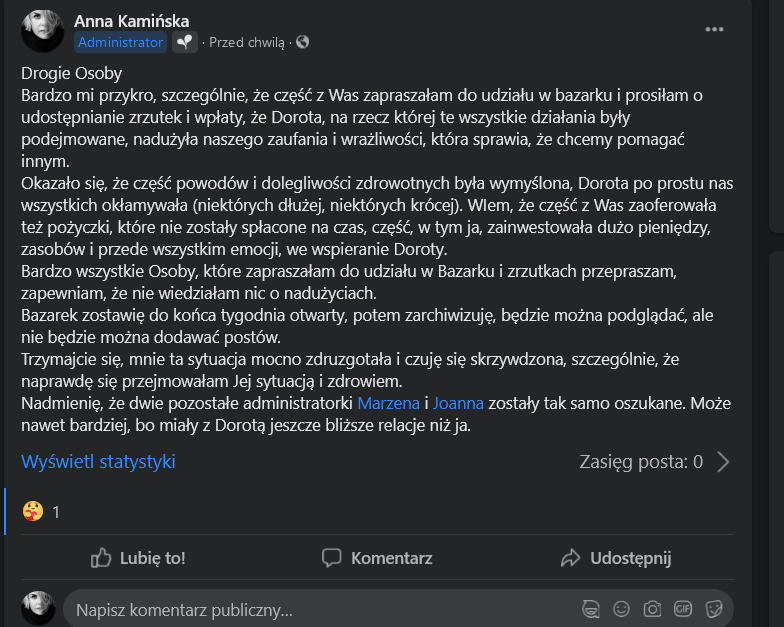
Task: Open sticker picker in comment box
Action: pos(714,609)
